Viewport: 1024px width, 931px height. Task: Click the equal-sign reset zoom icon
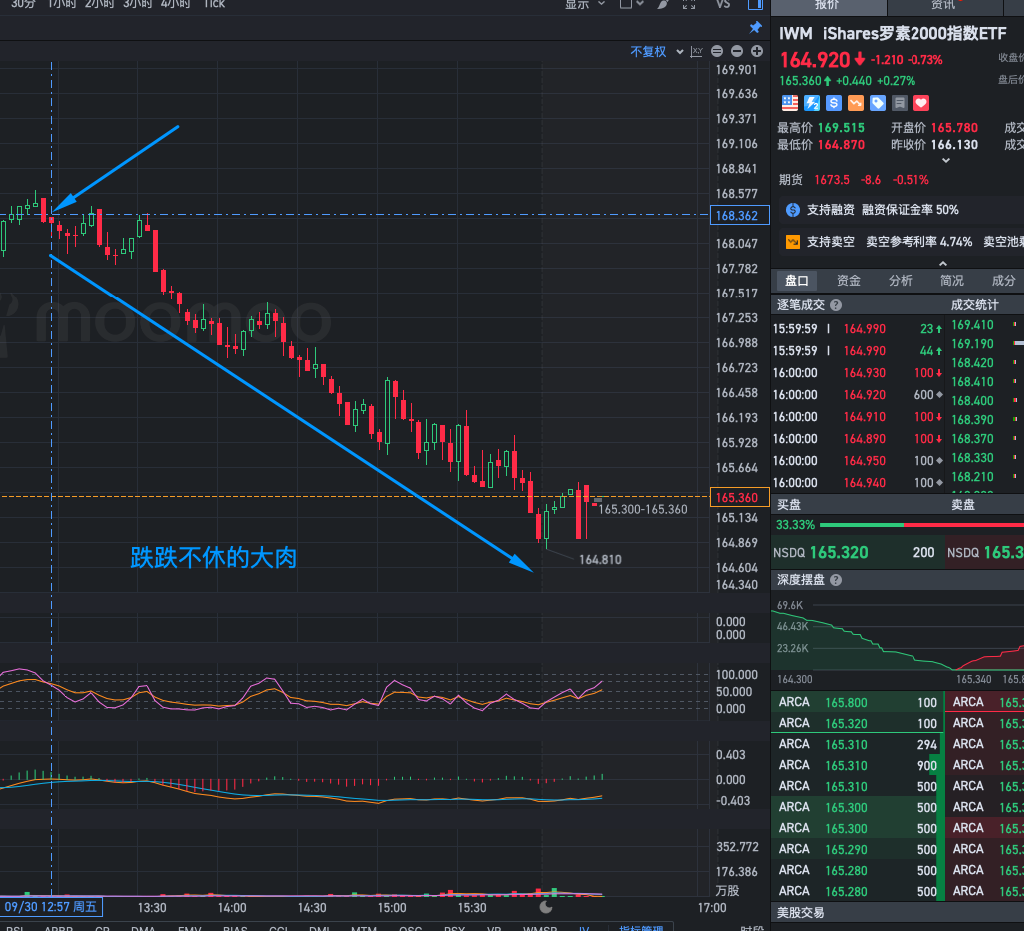click(x=717, y=51)
